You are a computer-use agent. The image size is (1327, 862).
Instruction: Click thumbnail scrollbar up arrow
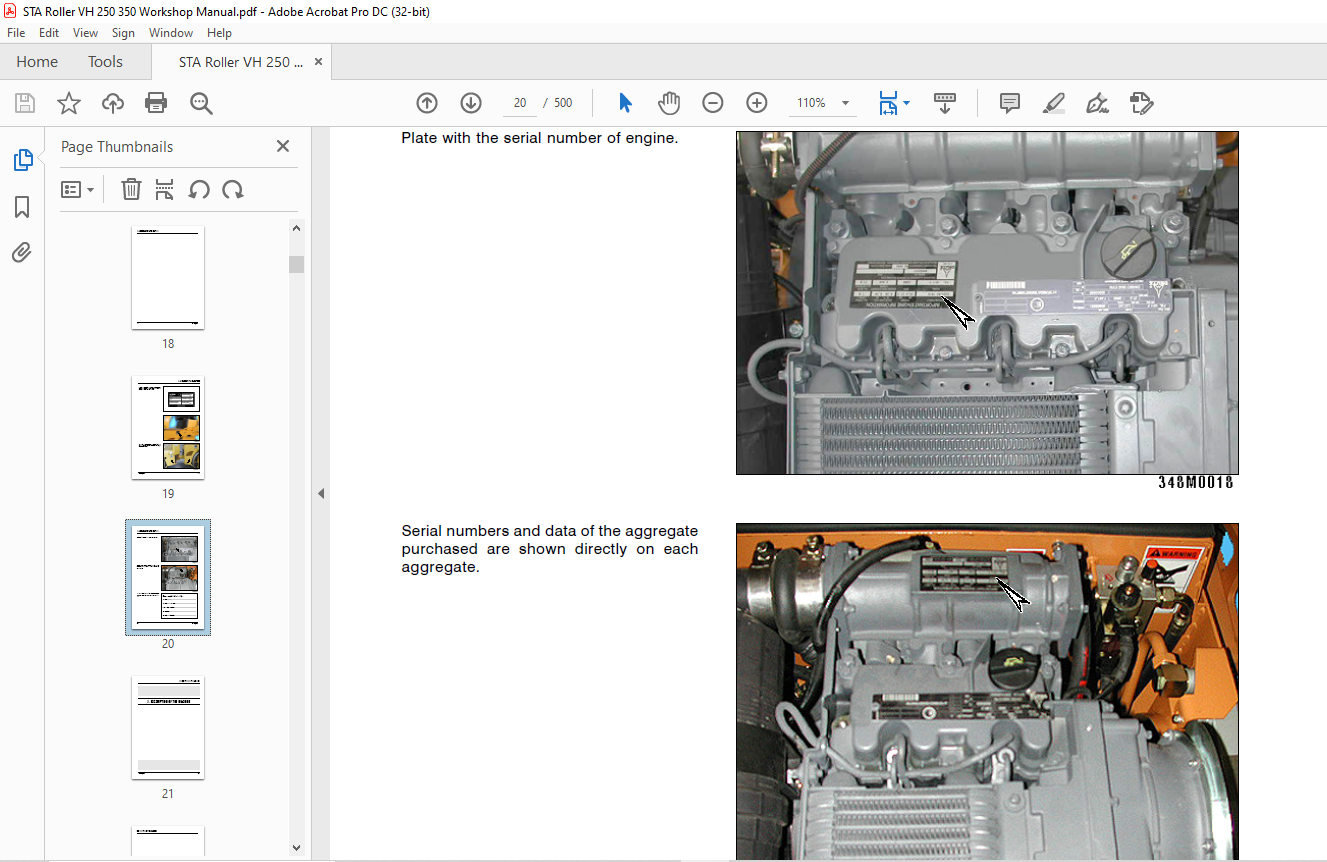(296, 228)
